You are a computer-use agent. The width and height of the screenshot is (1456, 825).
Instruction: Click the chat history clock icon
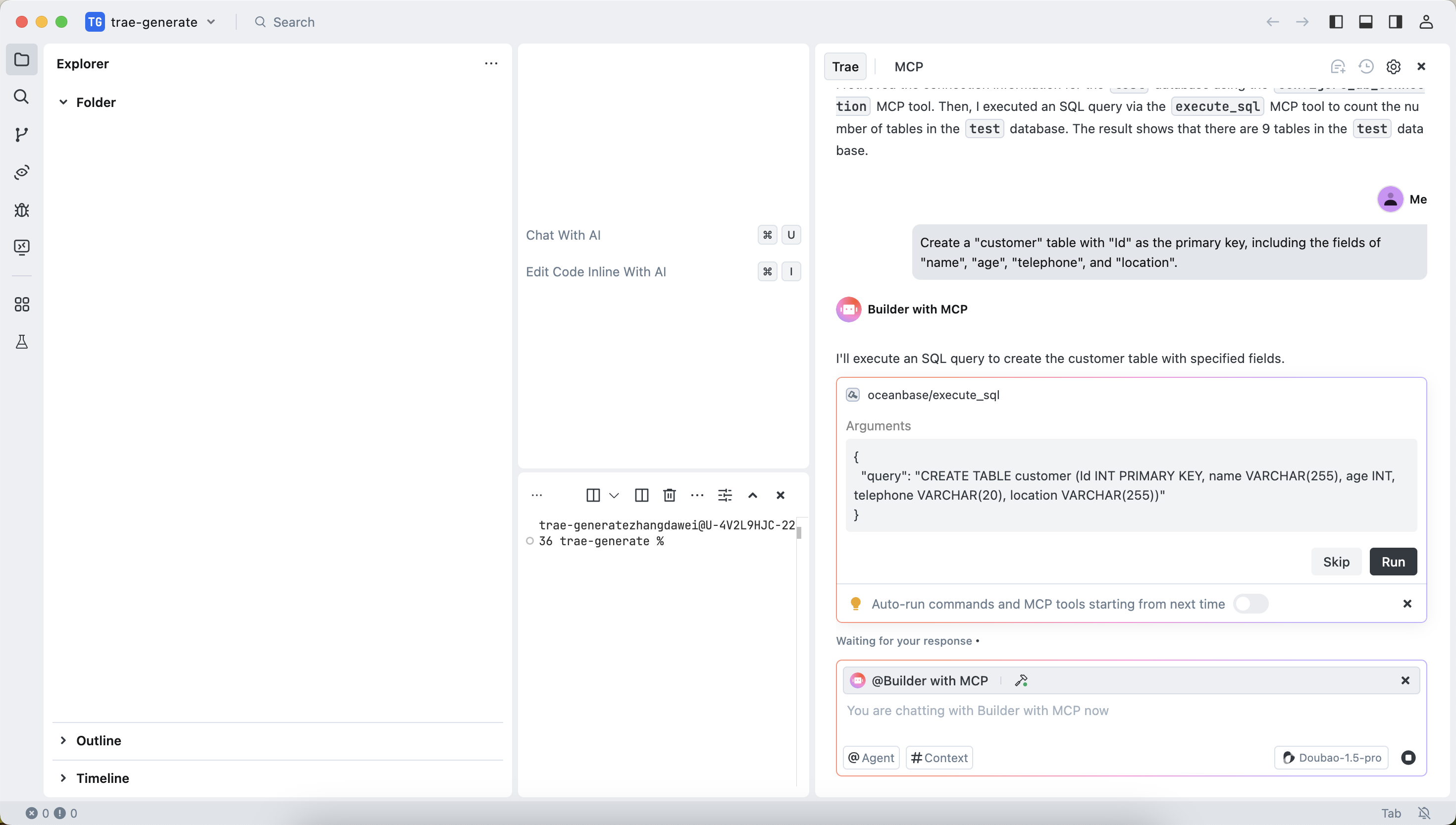1366,67
